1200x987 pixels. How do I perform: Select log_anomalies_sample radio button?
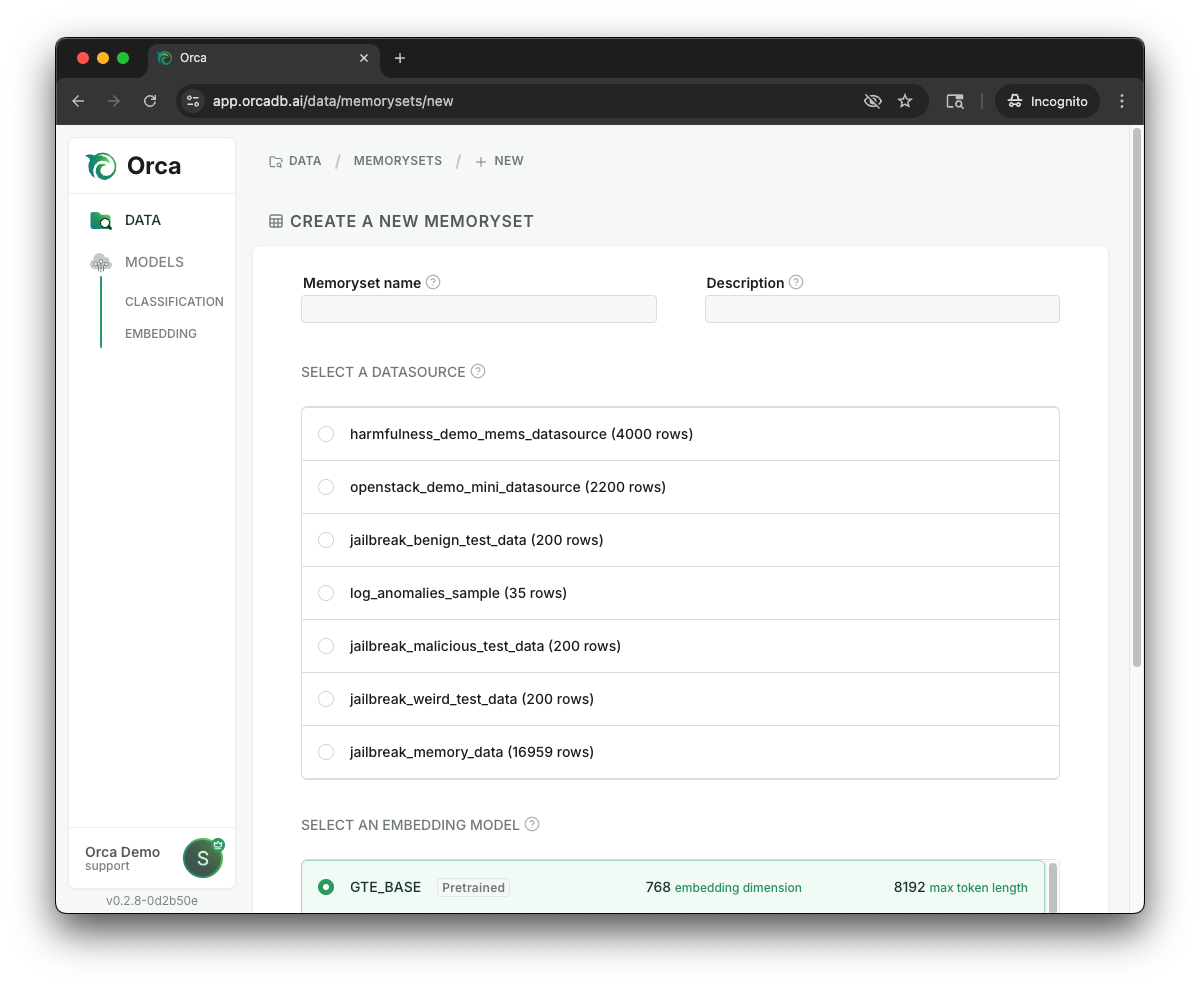tap(326, 593)
